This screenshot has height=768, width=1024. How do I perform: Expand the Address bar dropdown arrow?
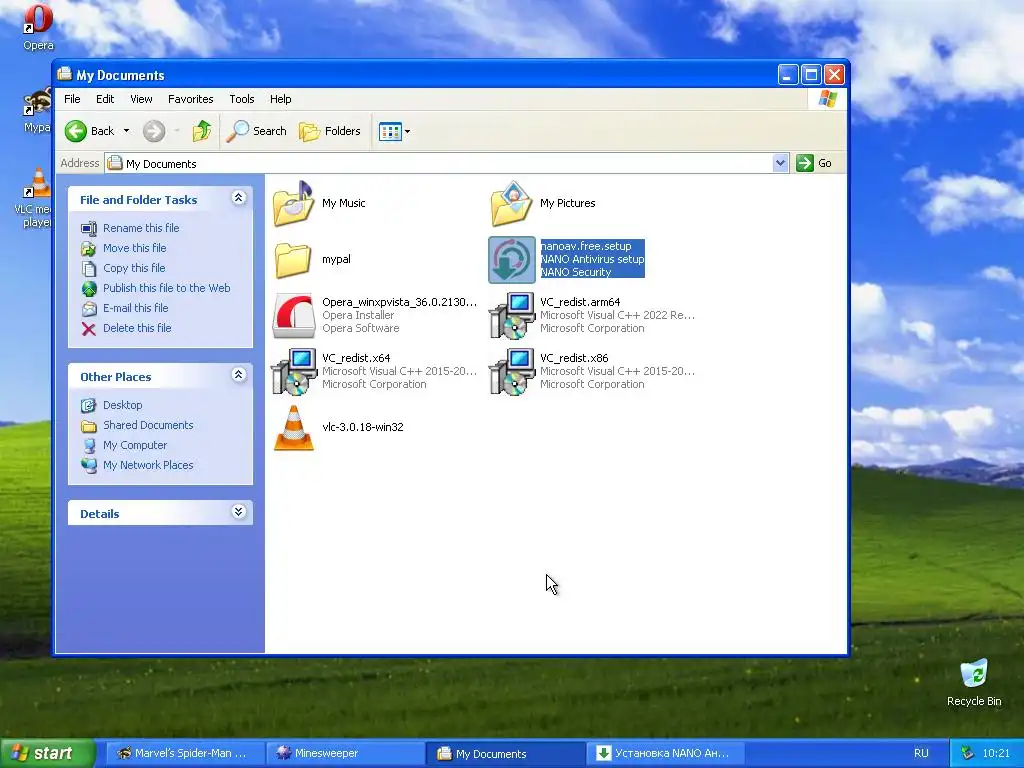point(780,163)
